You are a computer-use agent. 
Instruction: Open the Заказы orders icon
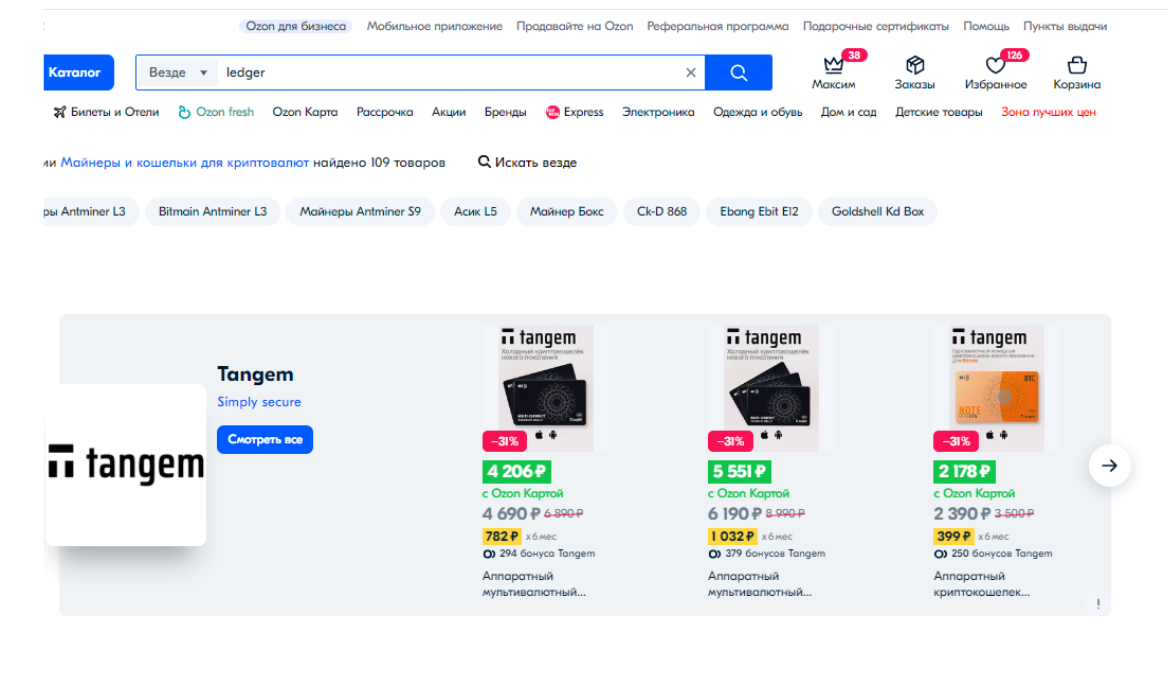[914, 66]
